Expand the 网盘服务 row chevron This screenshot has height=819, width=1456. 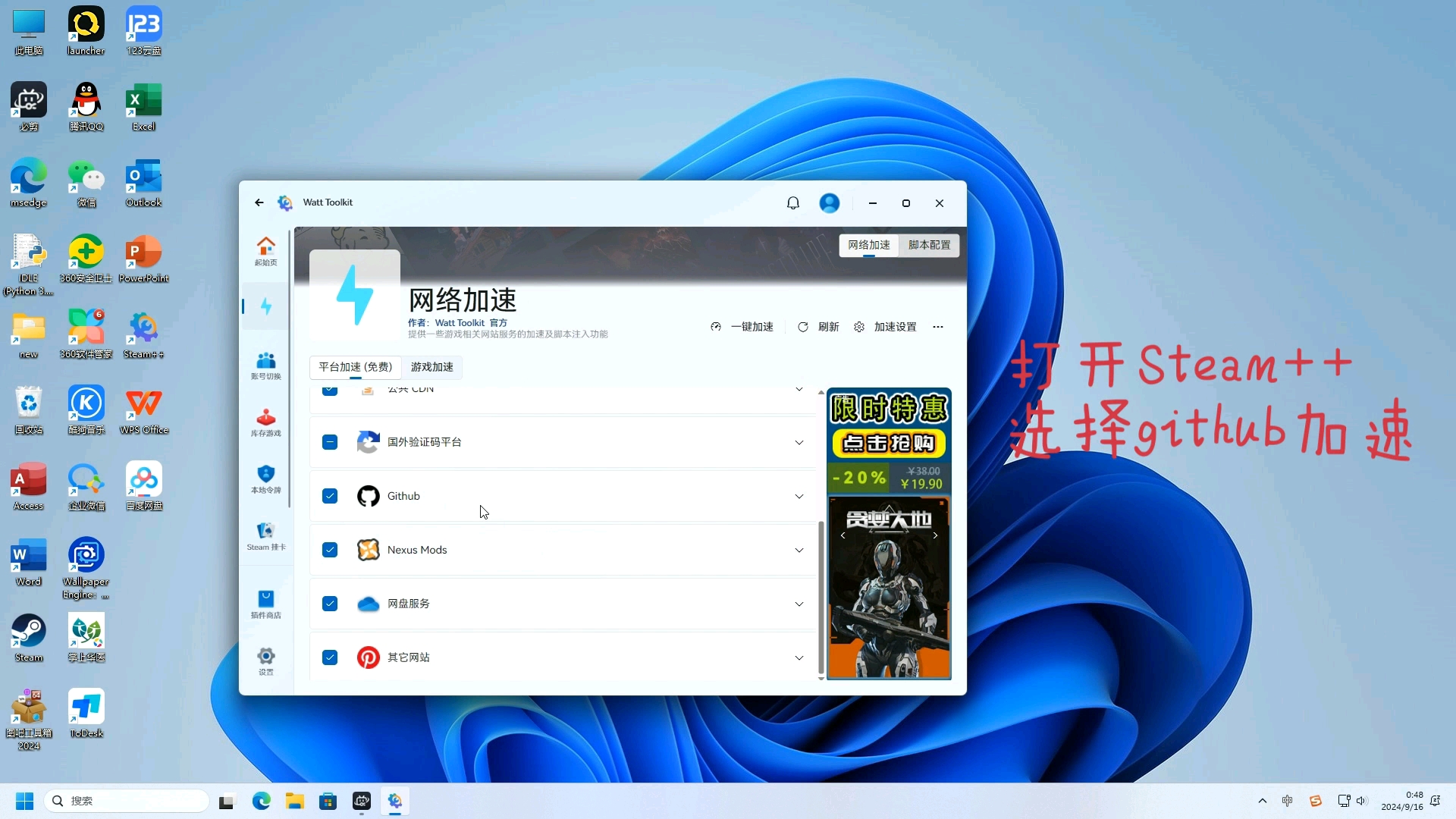(799, 604)
